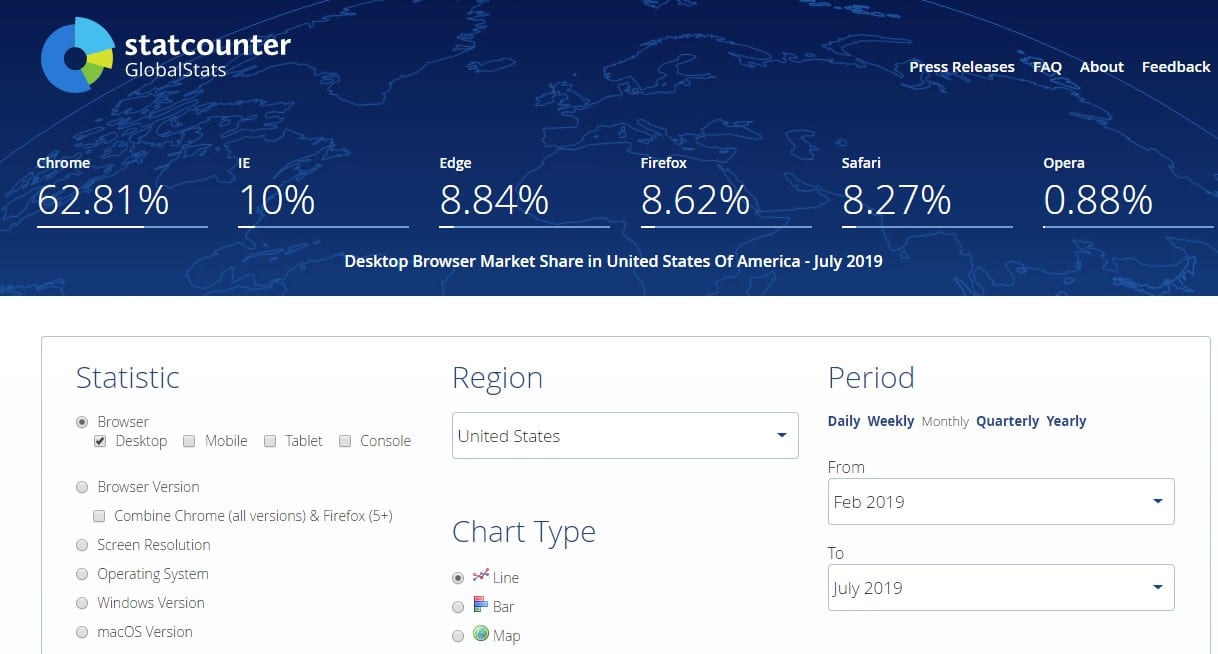Uncheck the Desktop checkbox

click(100, 441)
